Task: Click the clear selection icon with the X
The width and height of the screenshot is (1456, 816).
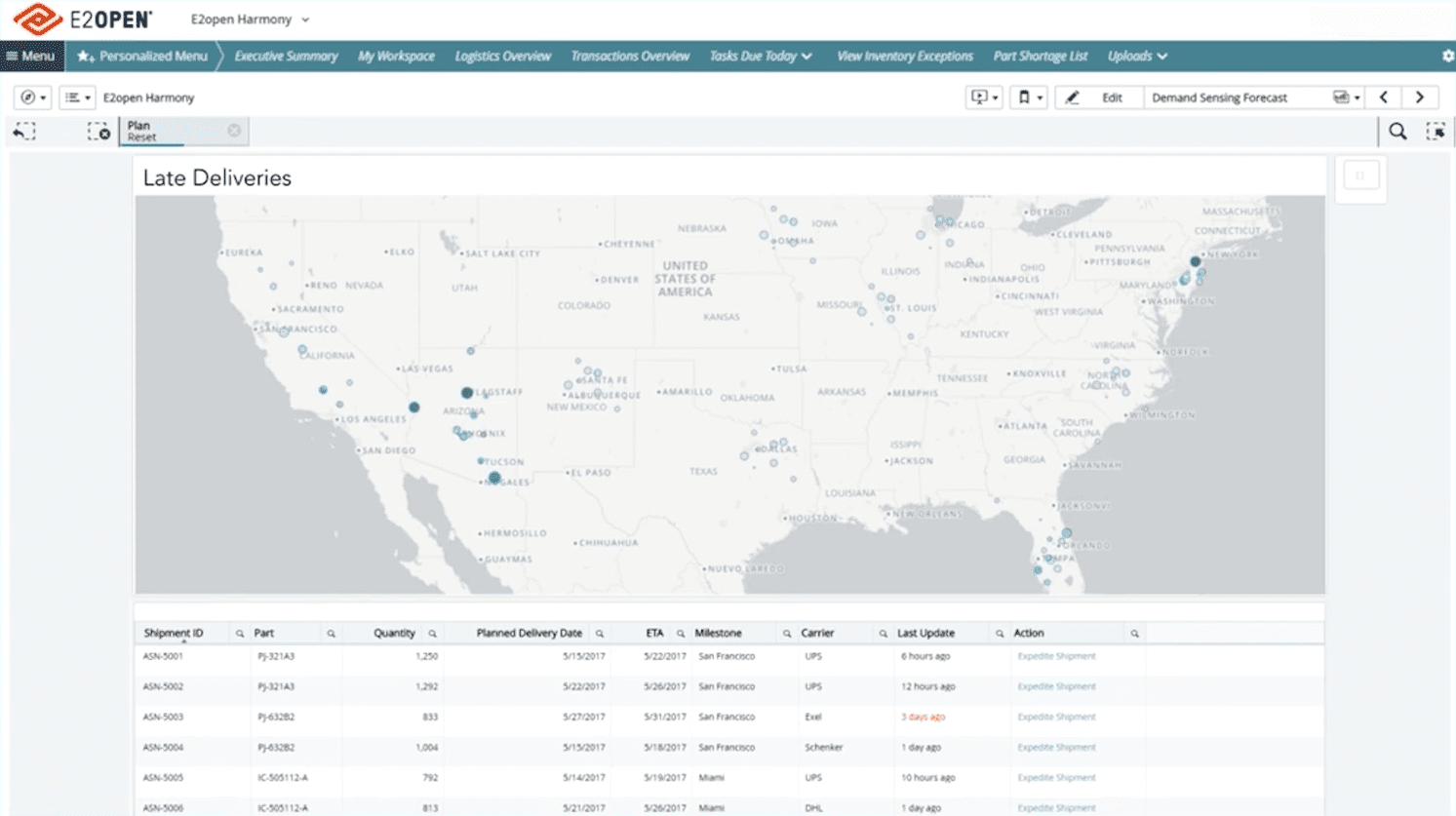Action: click(x=100, y=131)
